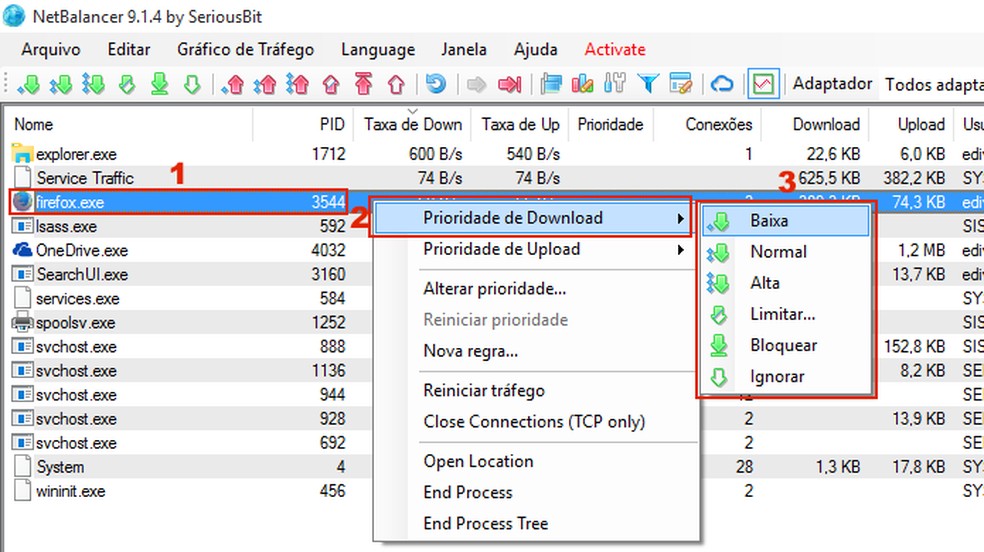Select Normal in priority submenu
This screenshot has width=984, height=552.
(786, 252)
